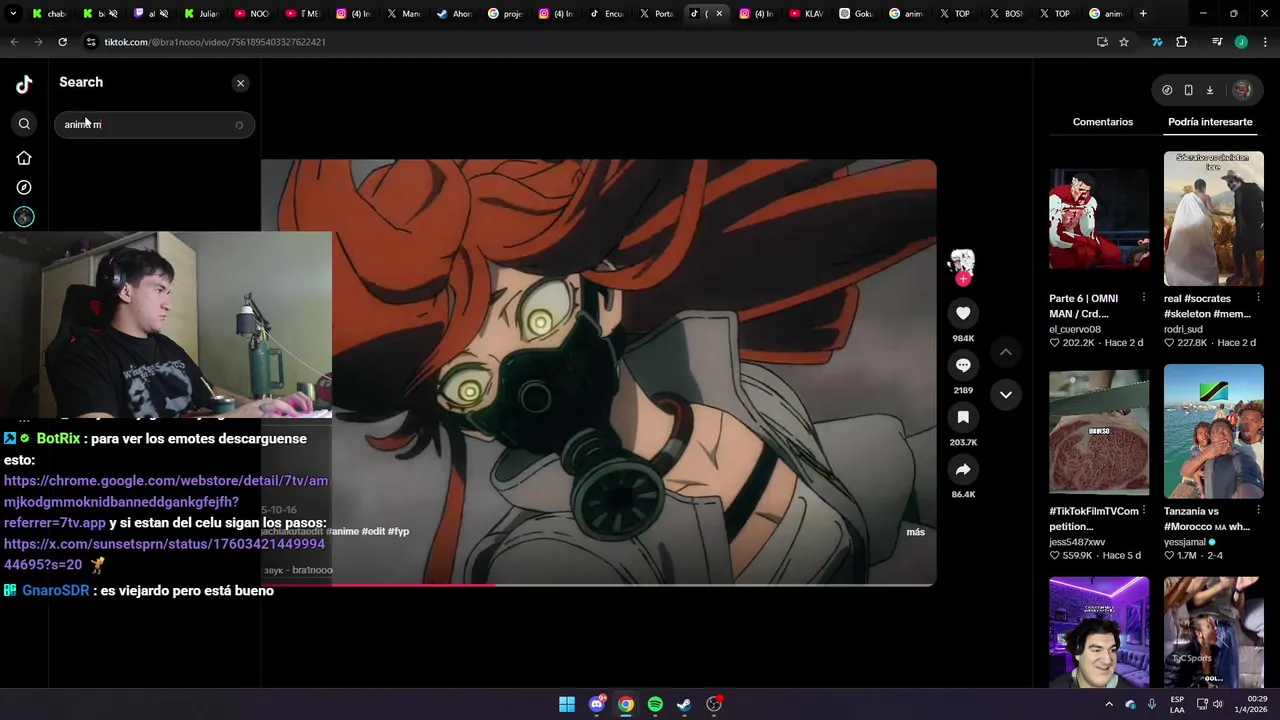The width and height of the screenshot is (1280, 720).
Task: Share video with the arrow icon
Action: point(963,470)
